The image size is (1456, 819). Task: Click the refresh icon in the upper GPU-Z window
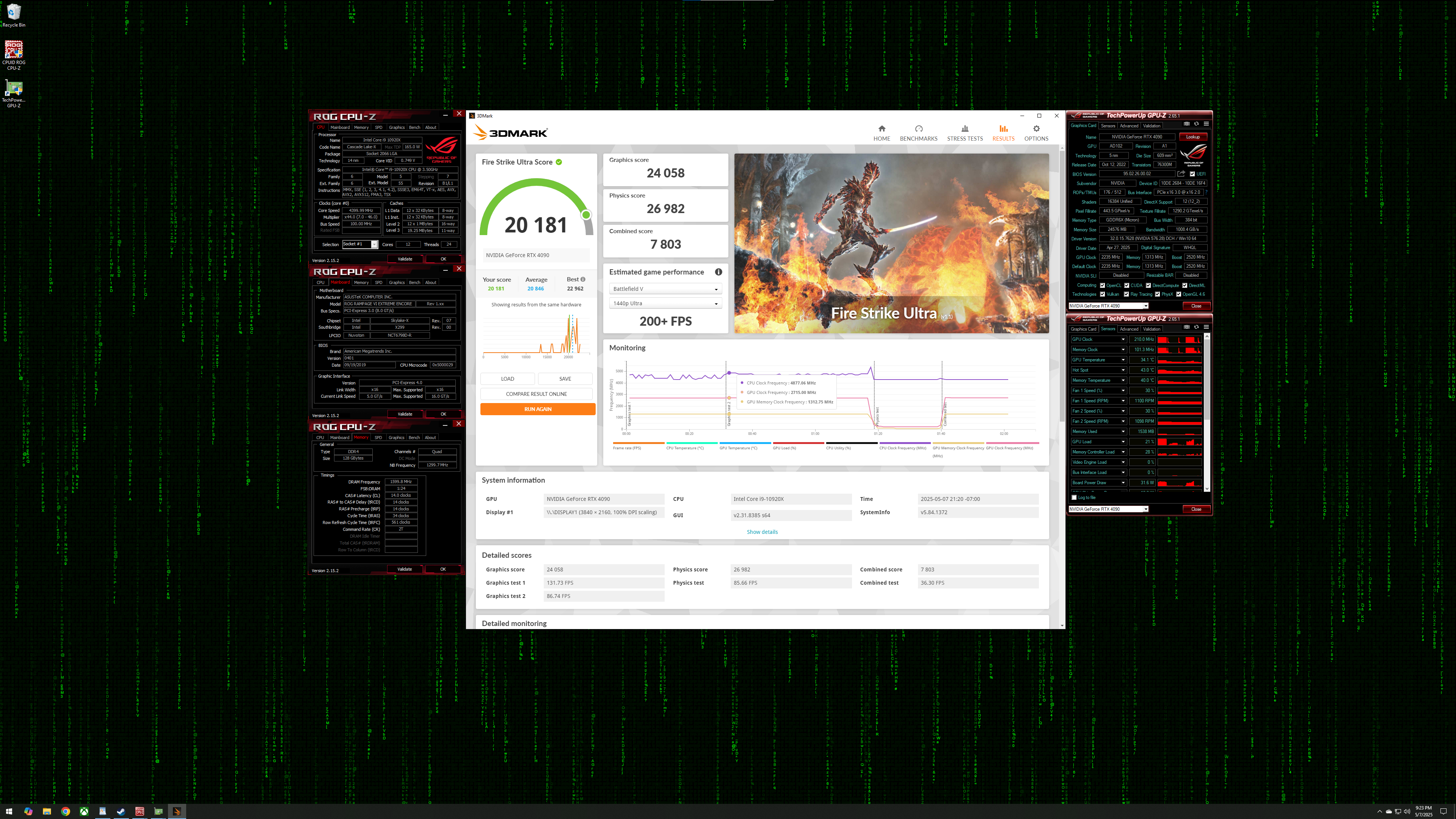[x=1196, y=124]
